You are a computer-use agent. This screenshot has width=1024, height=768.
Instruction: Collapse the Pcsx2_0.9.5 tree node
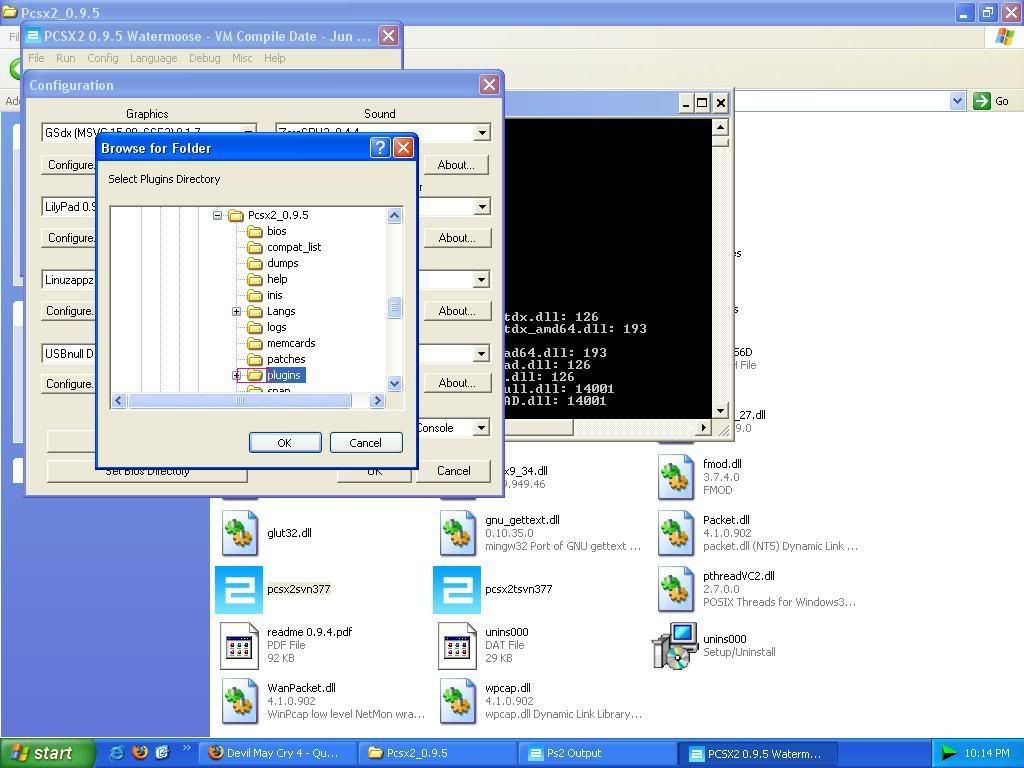(217, 215)
